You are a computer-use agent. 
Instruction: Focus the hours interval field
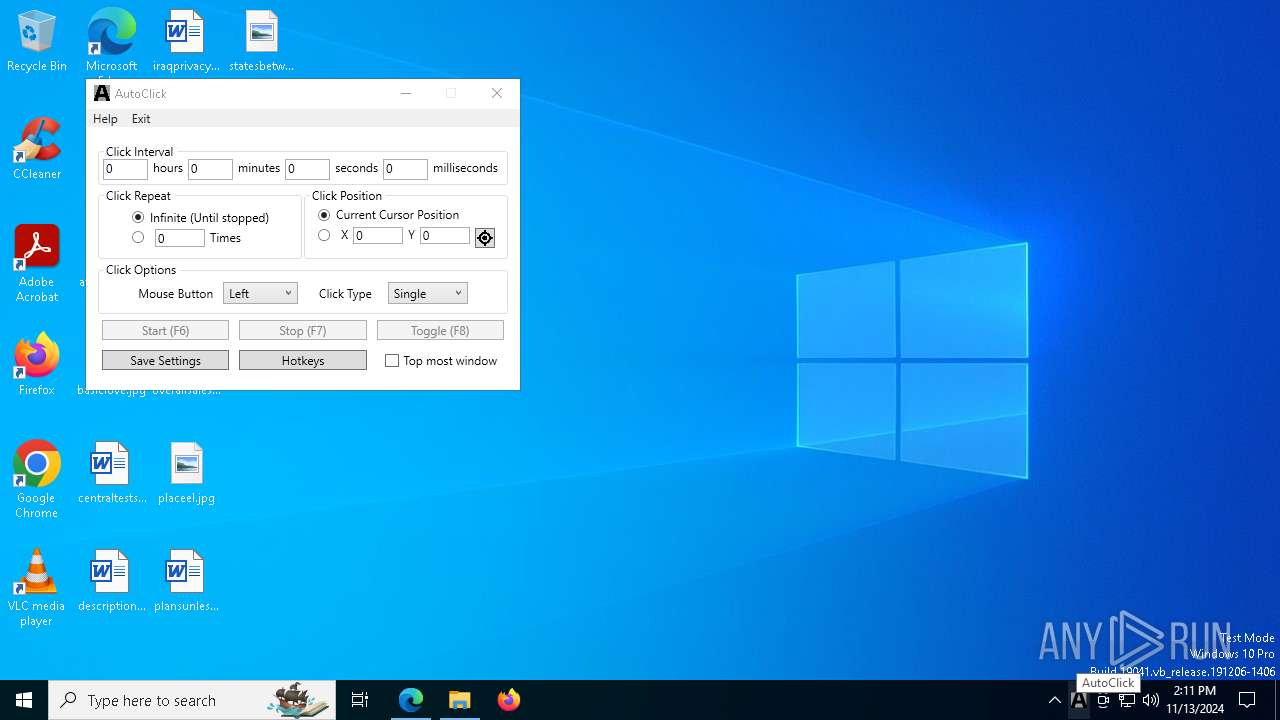click(x=125, y=170)
